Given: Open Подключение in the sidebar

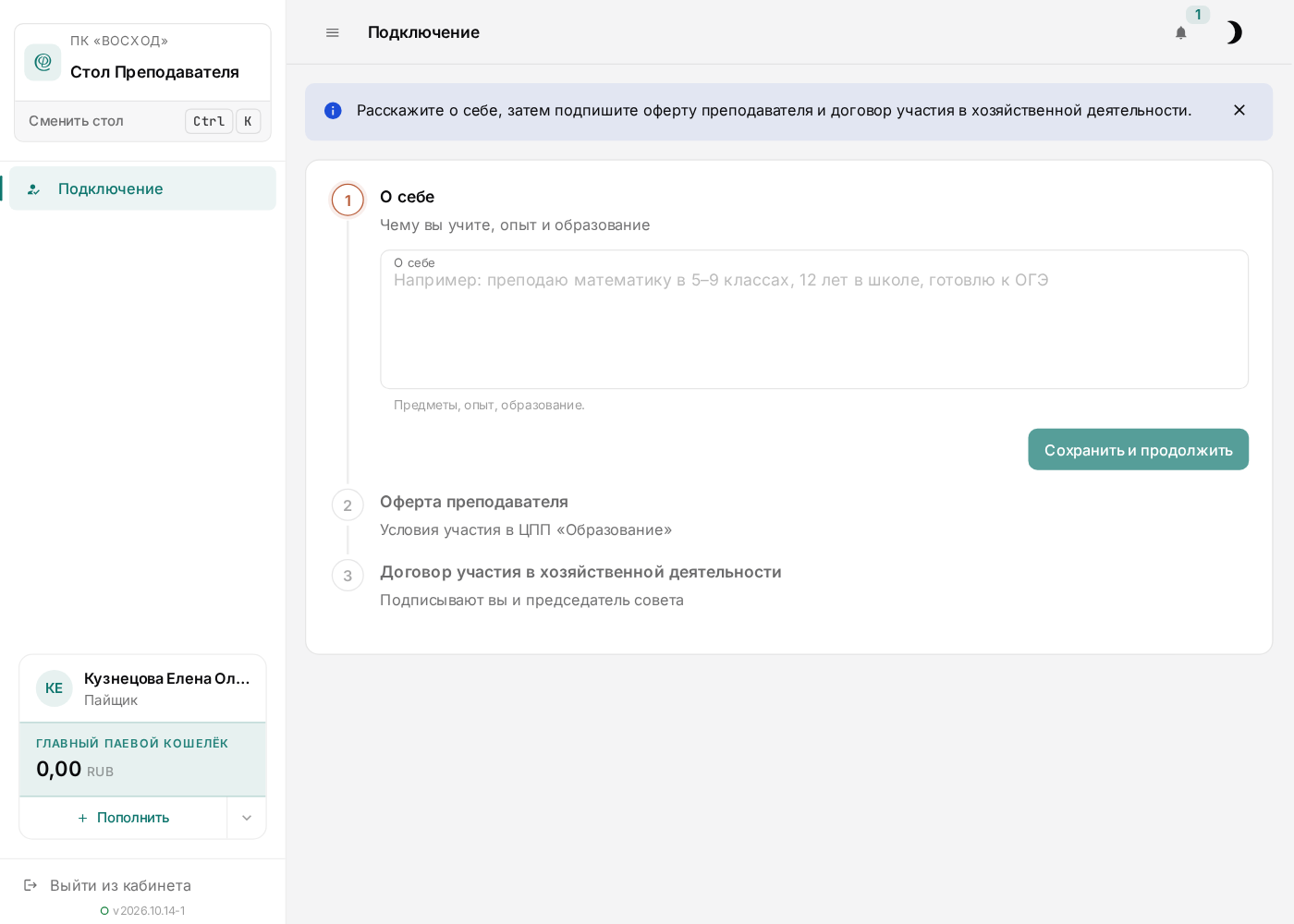Looking at the screenshot, I should (143, 188).
